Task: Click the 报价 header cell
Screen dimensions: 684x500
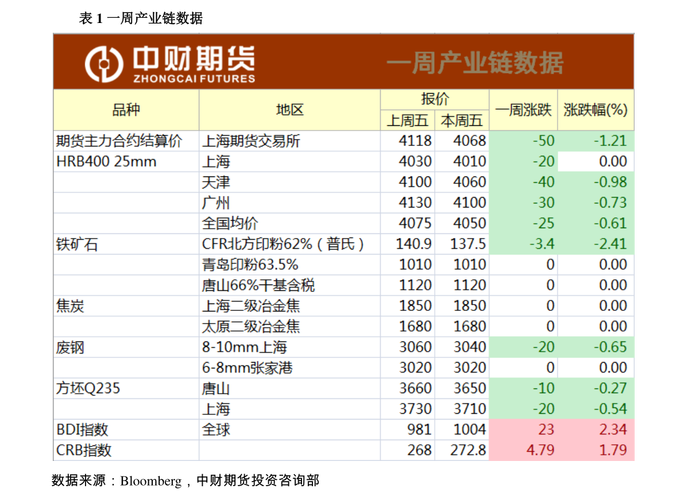Action: [435, 99]
